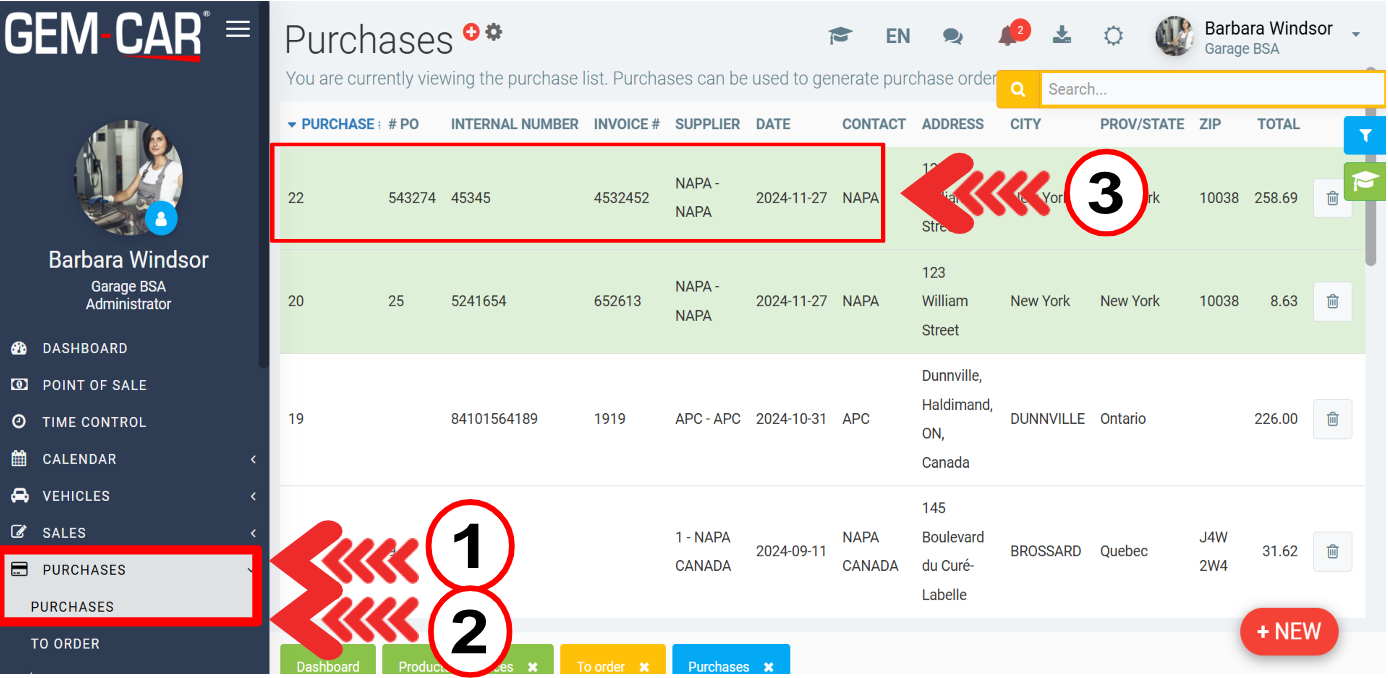Switch language using EN link

(898, 36)
